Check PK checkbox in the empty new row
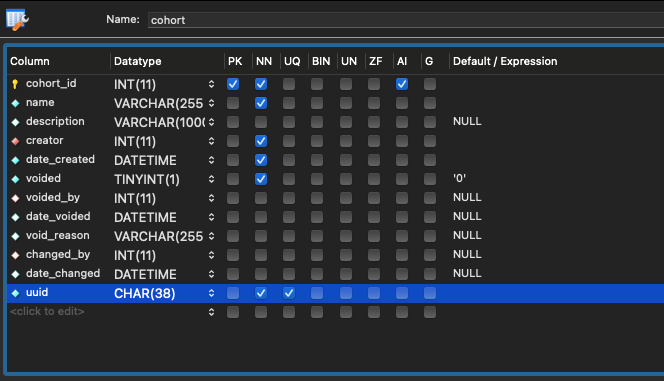Viewport: 664px width, 381px height. pyautogui.click(x=233, y=312)
